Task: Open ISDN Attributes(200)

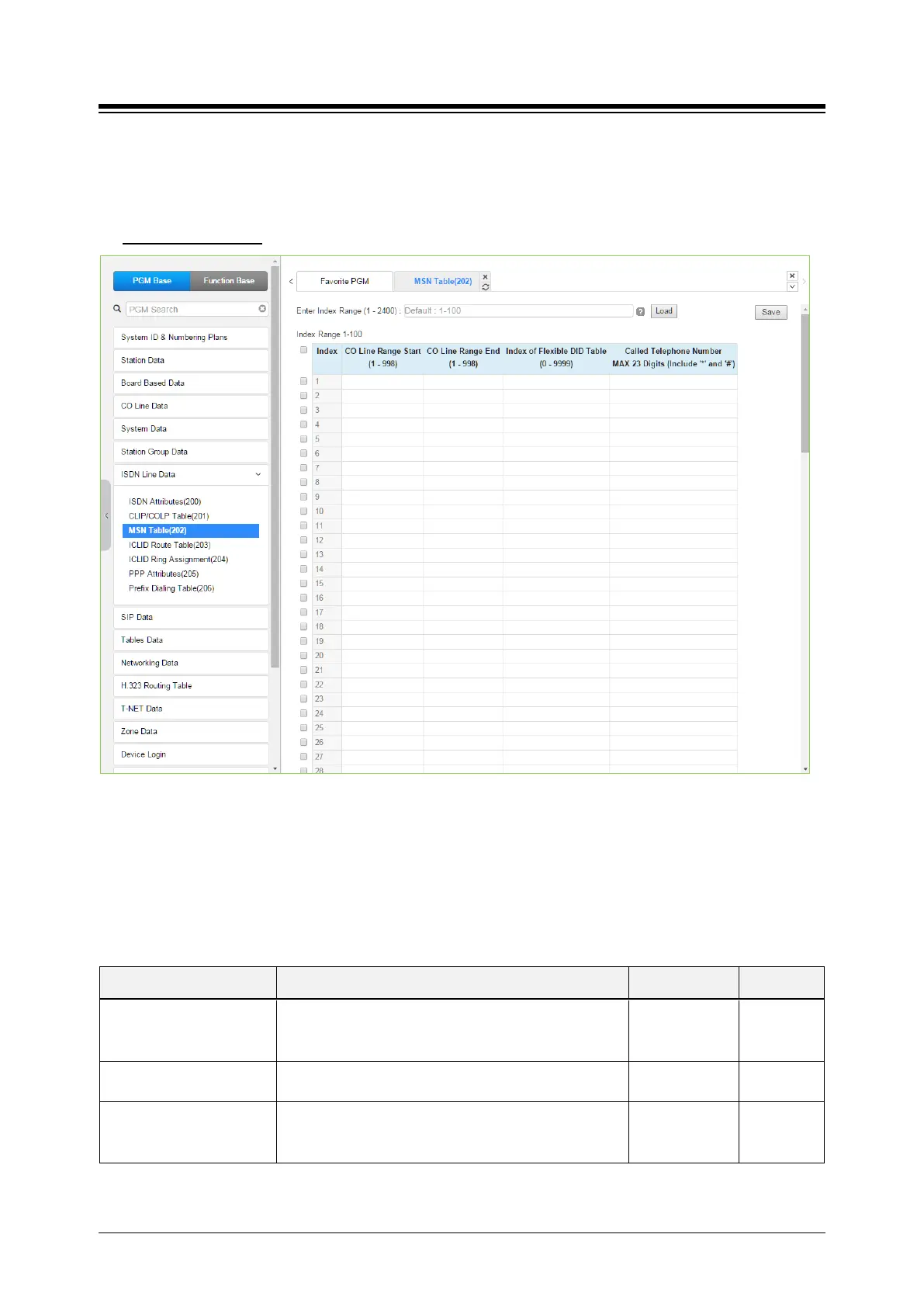Action: click(x=164, y=501)
